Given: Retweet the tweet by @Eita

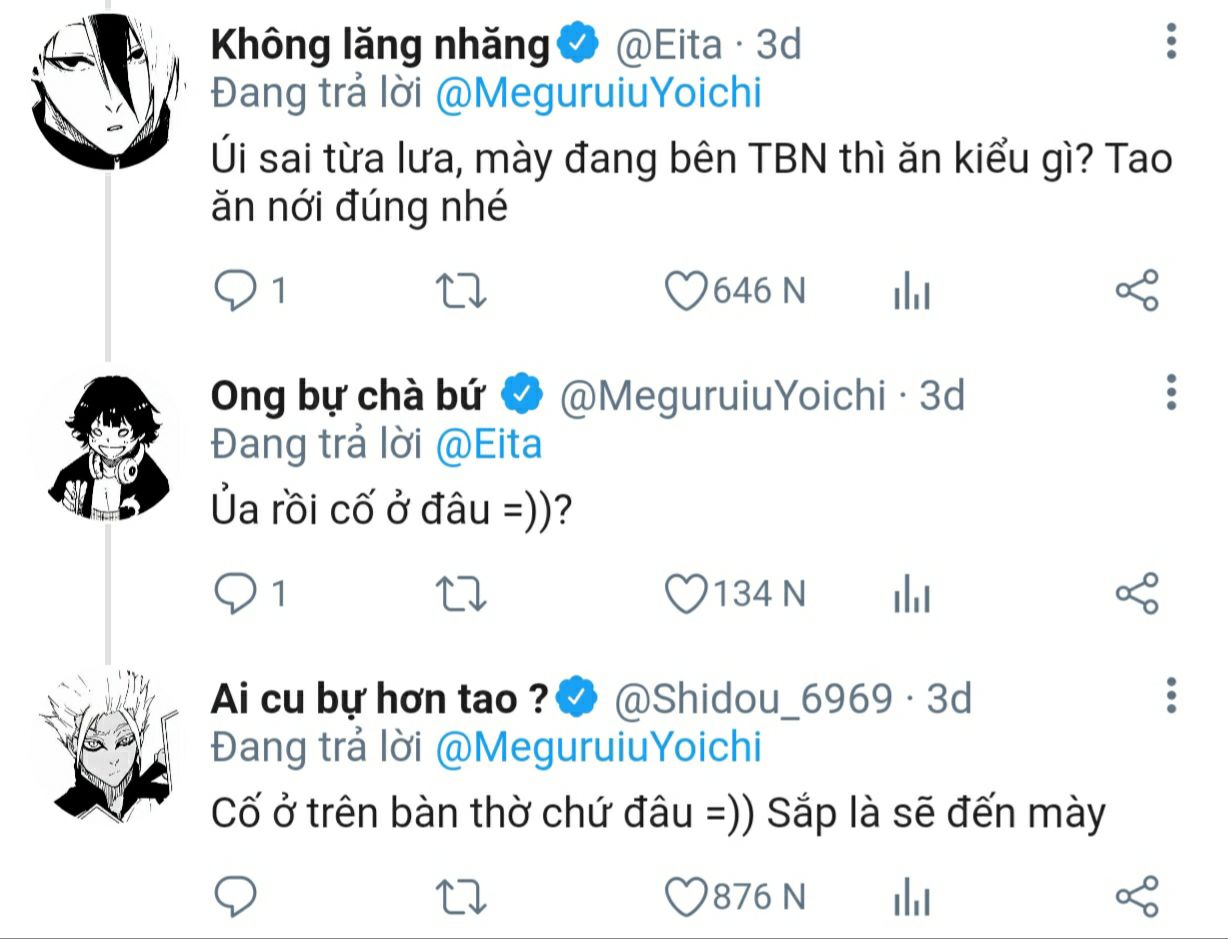Looking at the screenshot, I should 464,291.
